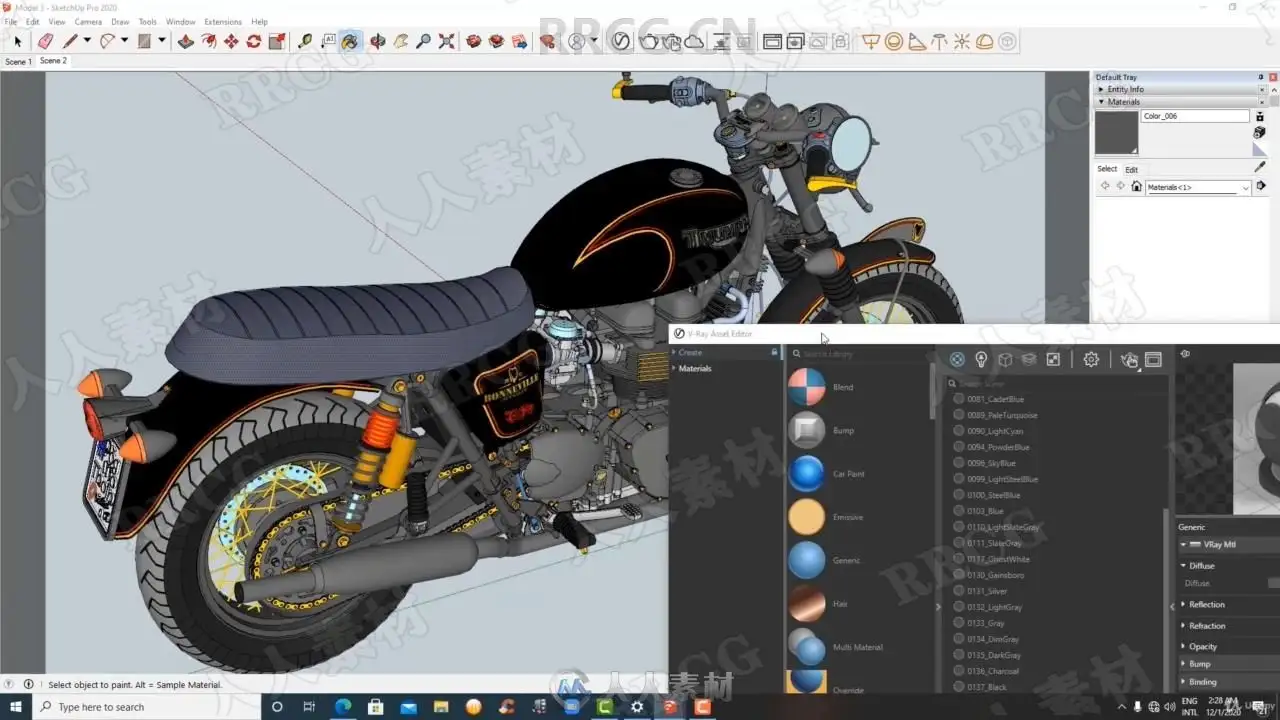This screenshot has width=1280, height=720.
Task: Open the taskbar search box
Action: tap(147, 707)
